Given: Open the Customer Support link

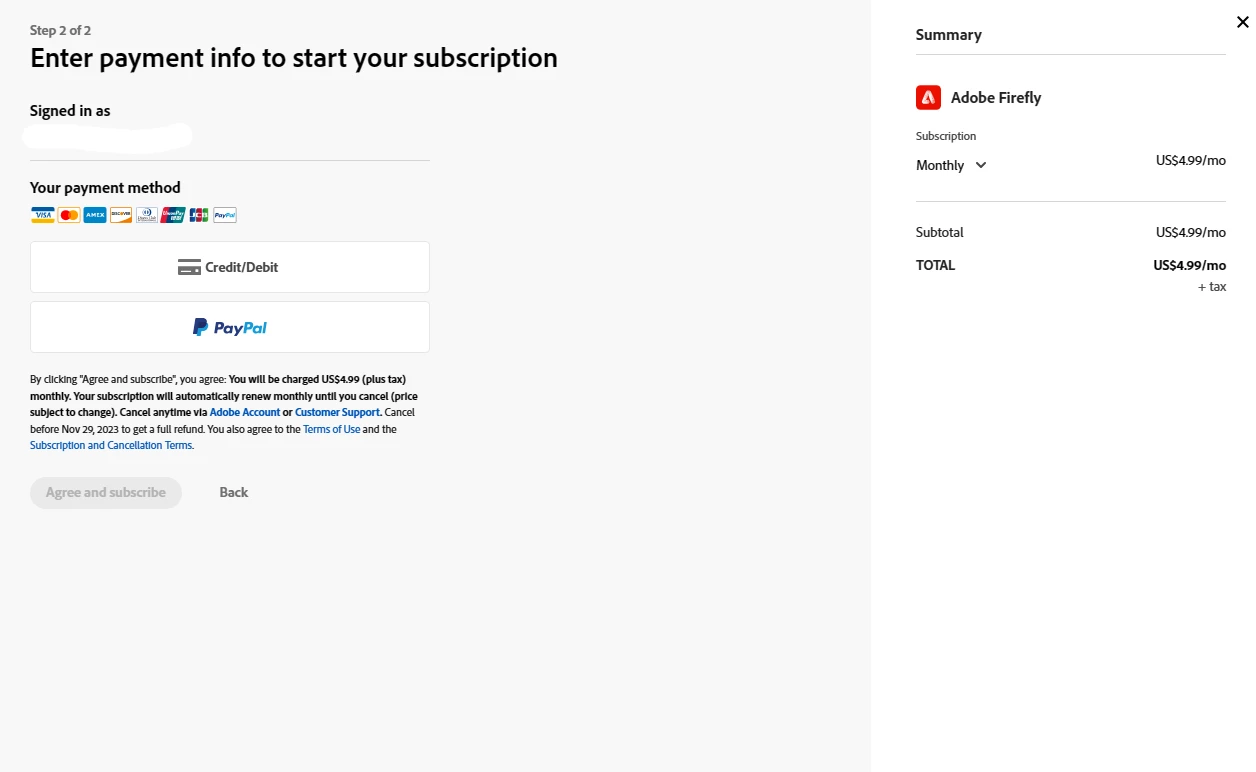Looking at the screenshot, I should click(338, 412).
